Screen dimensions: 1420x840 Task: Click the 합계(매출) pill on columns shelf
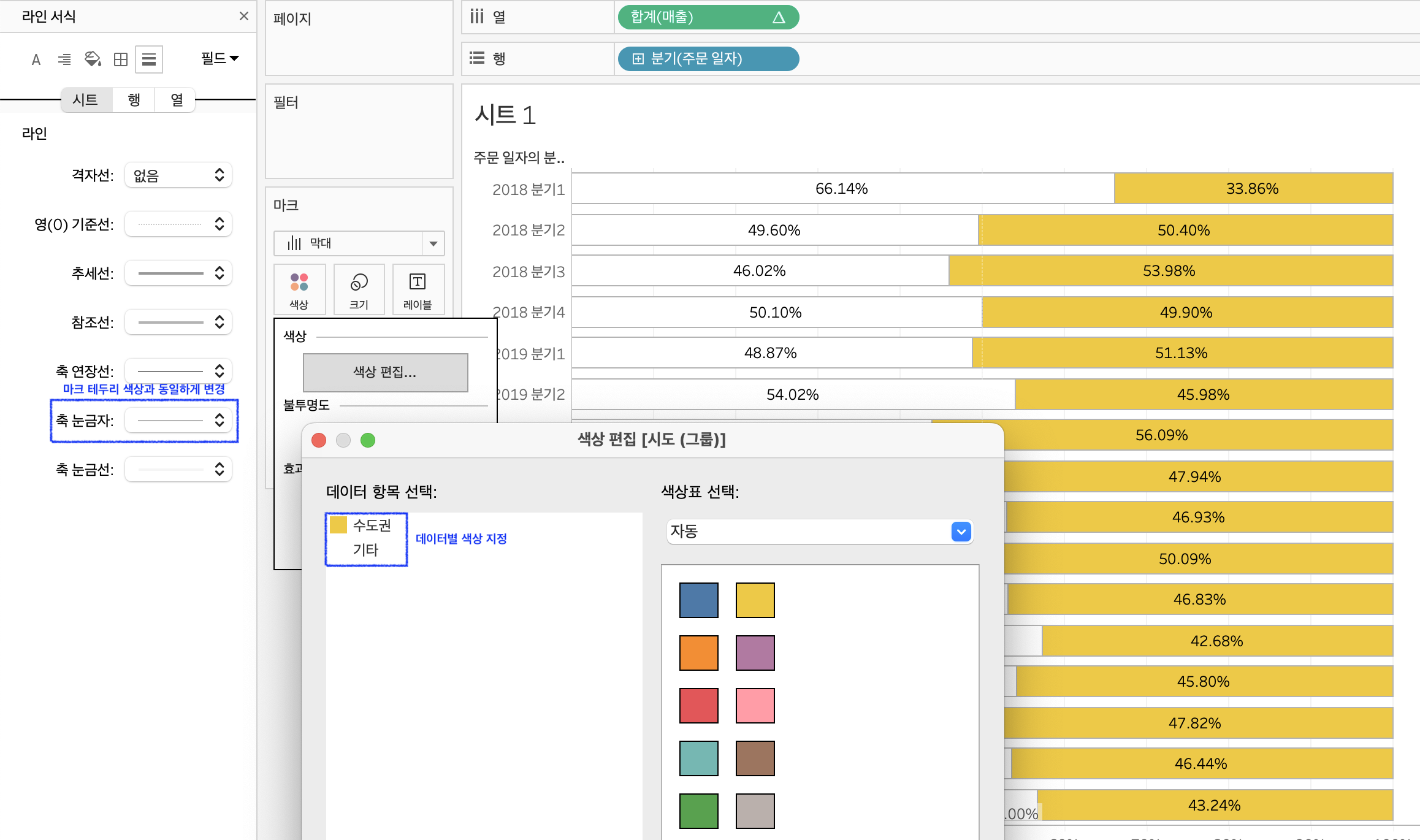(708, 17)
